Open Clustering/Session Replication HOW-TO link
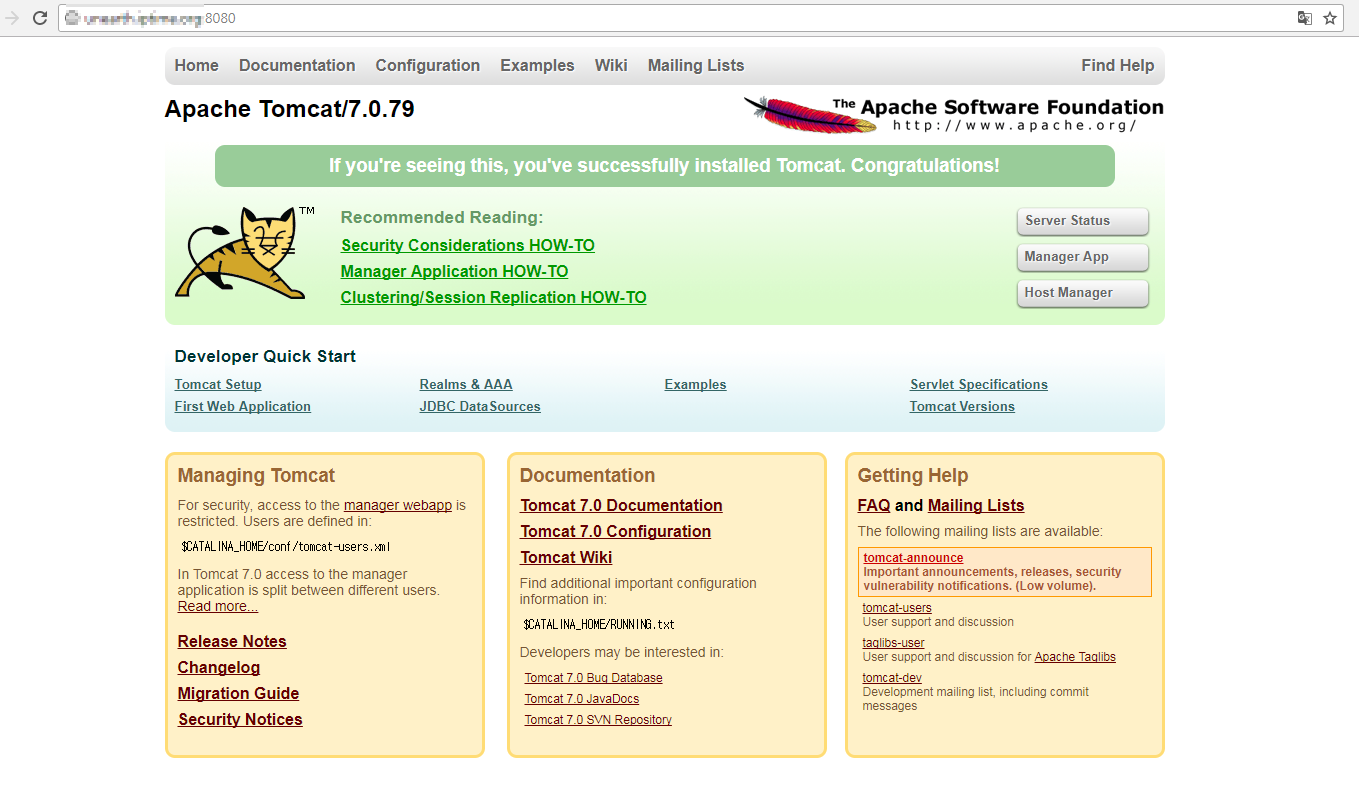The height and width of the screenshot is (786, 1359). [x=494, y=298]
